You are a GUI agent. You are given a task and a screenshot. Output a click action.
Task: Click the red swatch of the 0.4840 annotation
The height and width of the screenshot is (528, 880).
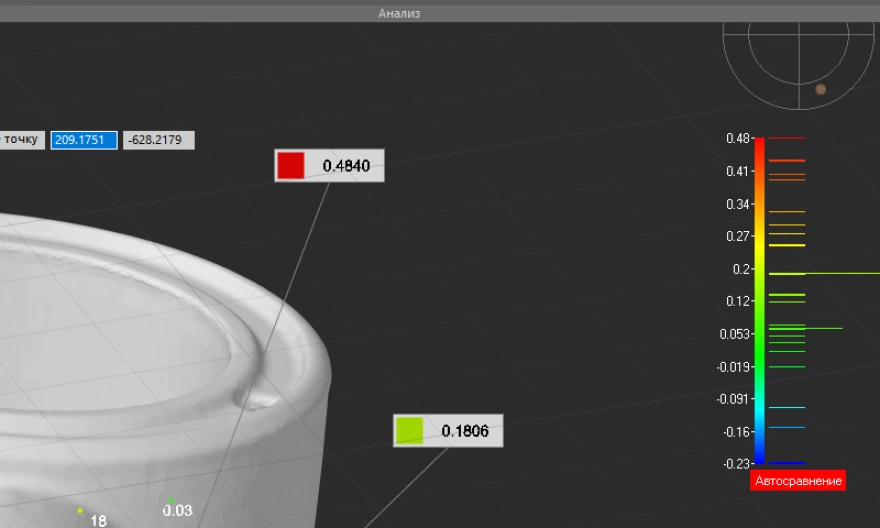(x=291, y=166)
